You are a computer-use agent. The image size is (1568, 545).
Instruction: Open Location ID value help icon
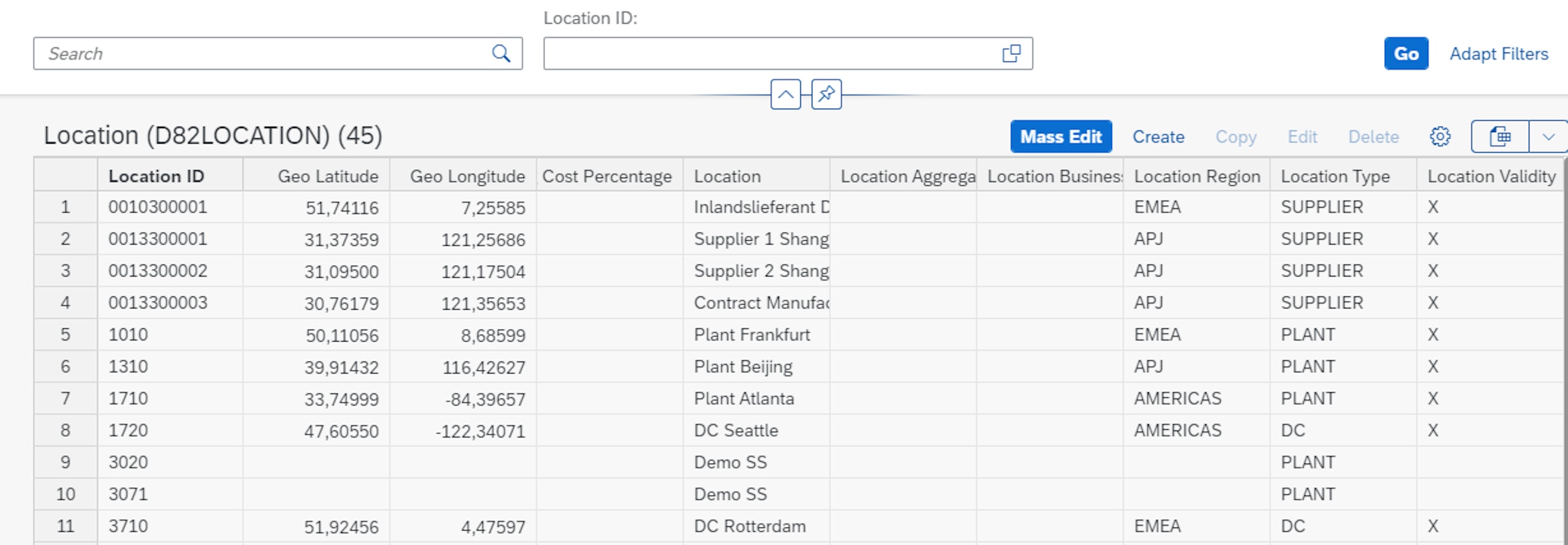click(1011, 54)
